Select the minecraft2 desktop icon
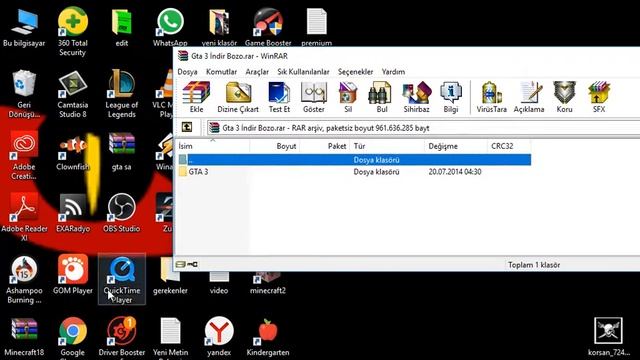This screenshot has width=640, height=360. 268,283
